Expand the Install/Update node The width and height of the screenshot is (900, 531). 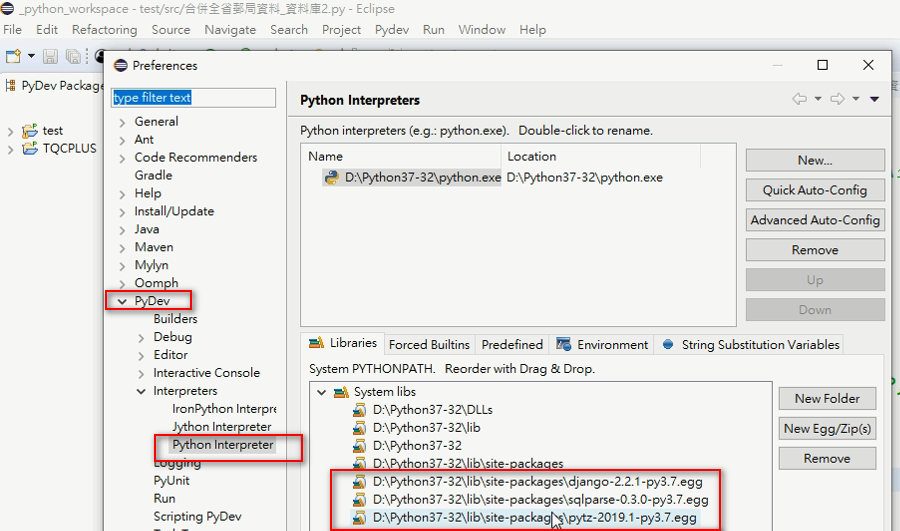(122, 212)
